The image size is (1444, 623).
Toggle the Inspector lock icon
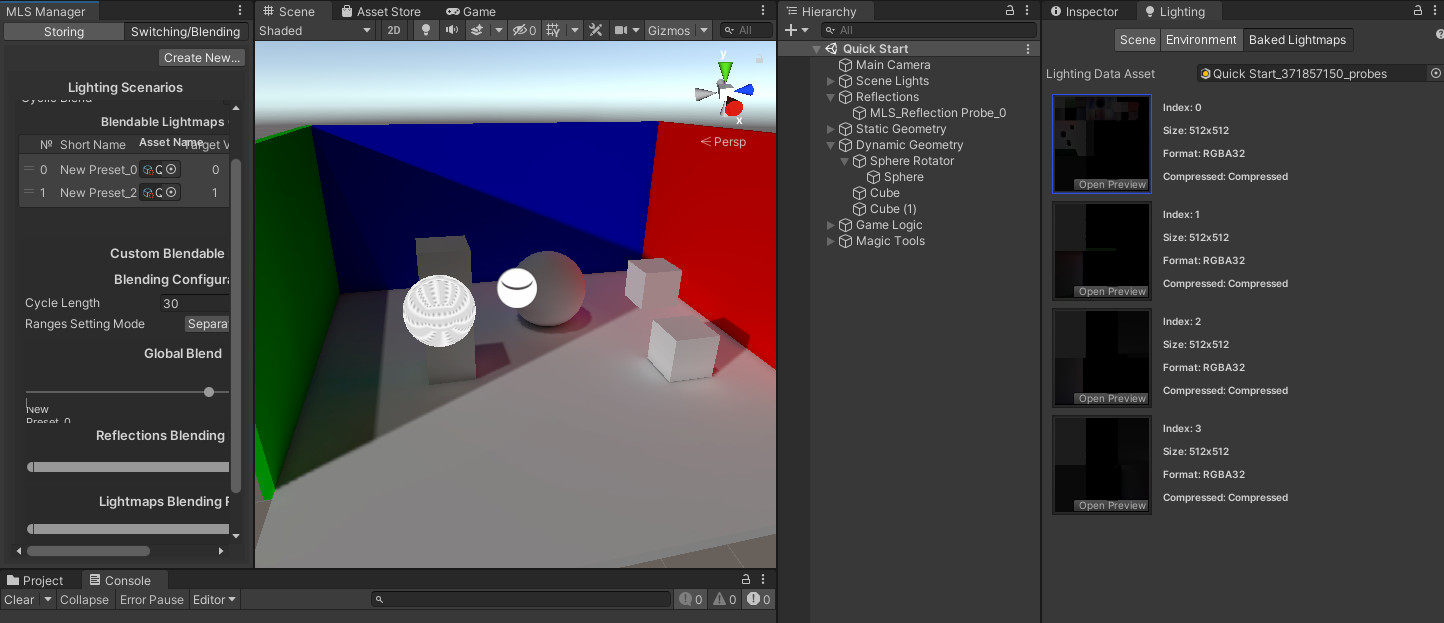click(x=1418, y=10)
